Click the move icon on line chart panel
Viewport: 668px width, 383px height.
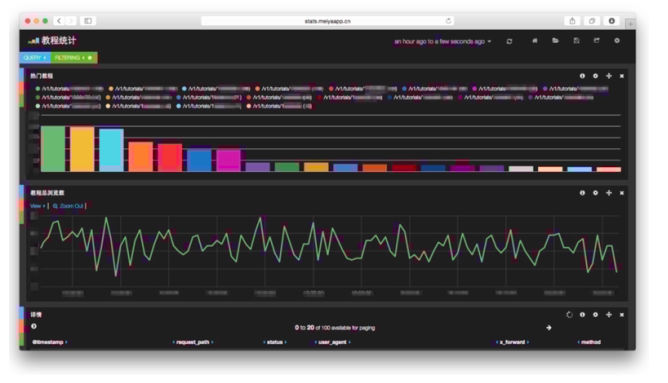609,193
